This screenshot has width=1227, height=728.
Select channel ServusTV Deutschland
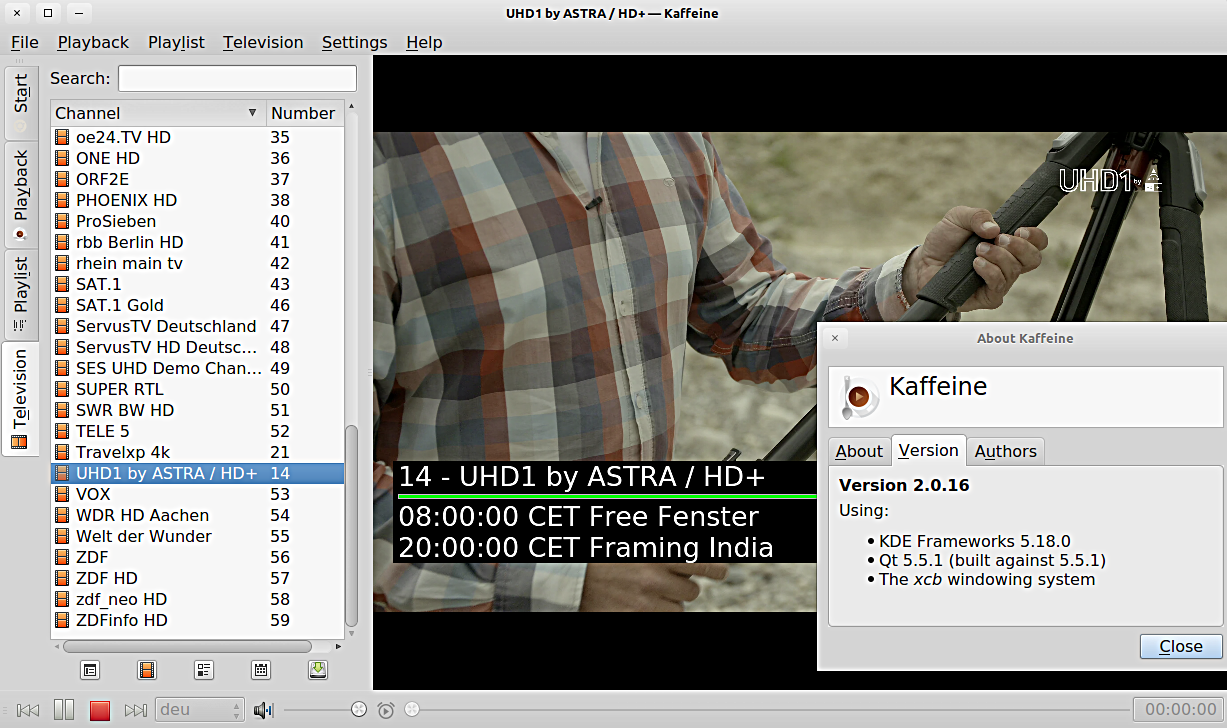coord(197,326)
